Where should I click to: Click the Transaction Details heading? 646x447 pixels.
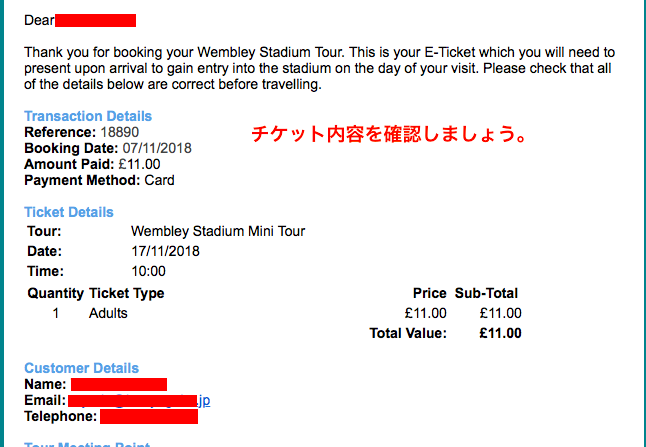click(88, 116)
